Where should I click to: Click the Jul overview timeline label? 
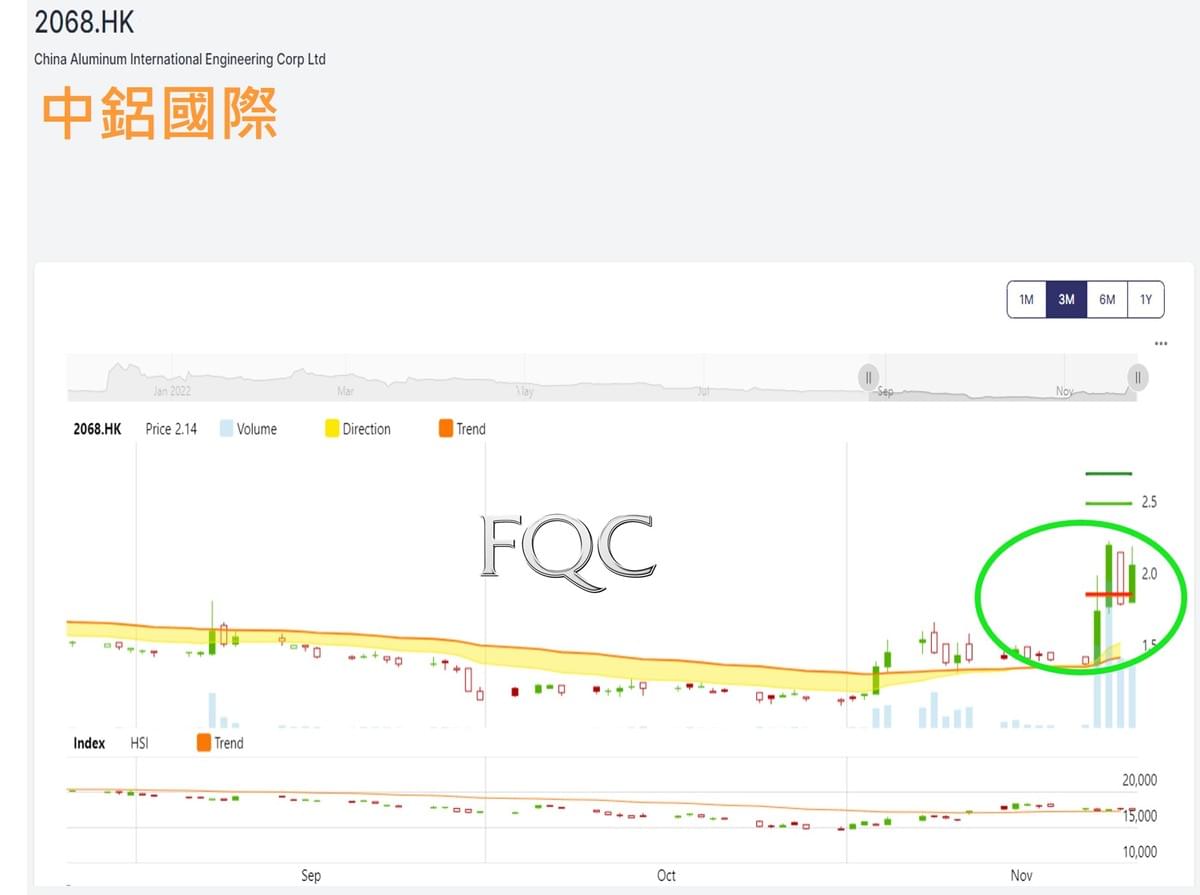pyautogui.click(x=704, y=391)
